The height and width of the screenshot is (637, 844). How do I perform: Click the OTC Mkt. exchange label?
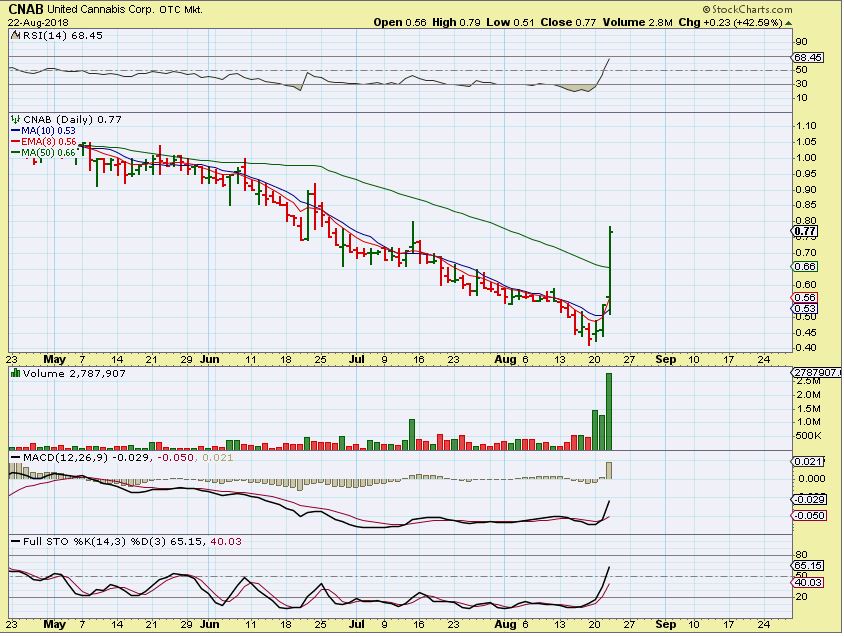coord(181,10)
